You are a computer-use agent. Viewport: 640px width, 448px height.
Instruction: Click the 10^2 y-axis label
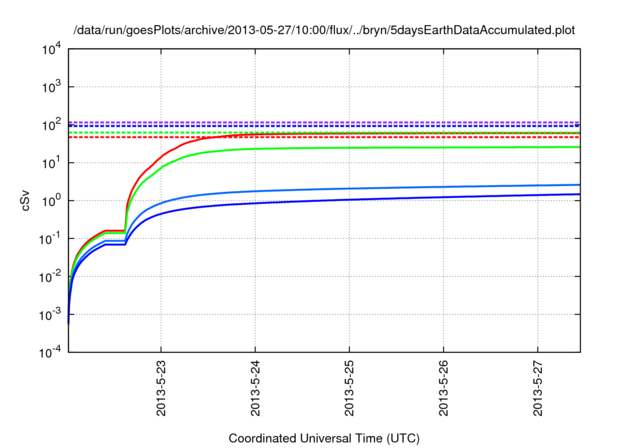(52, 125)
